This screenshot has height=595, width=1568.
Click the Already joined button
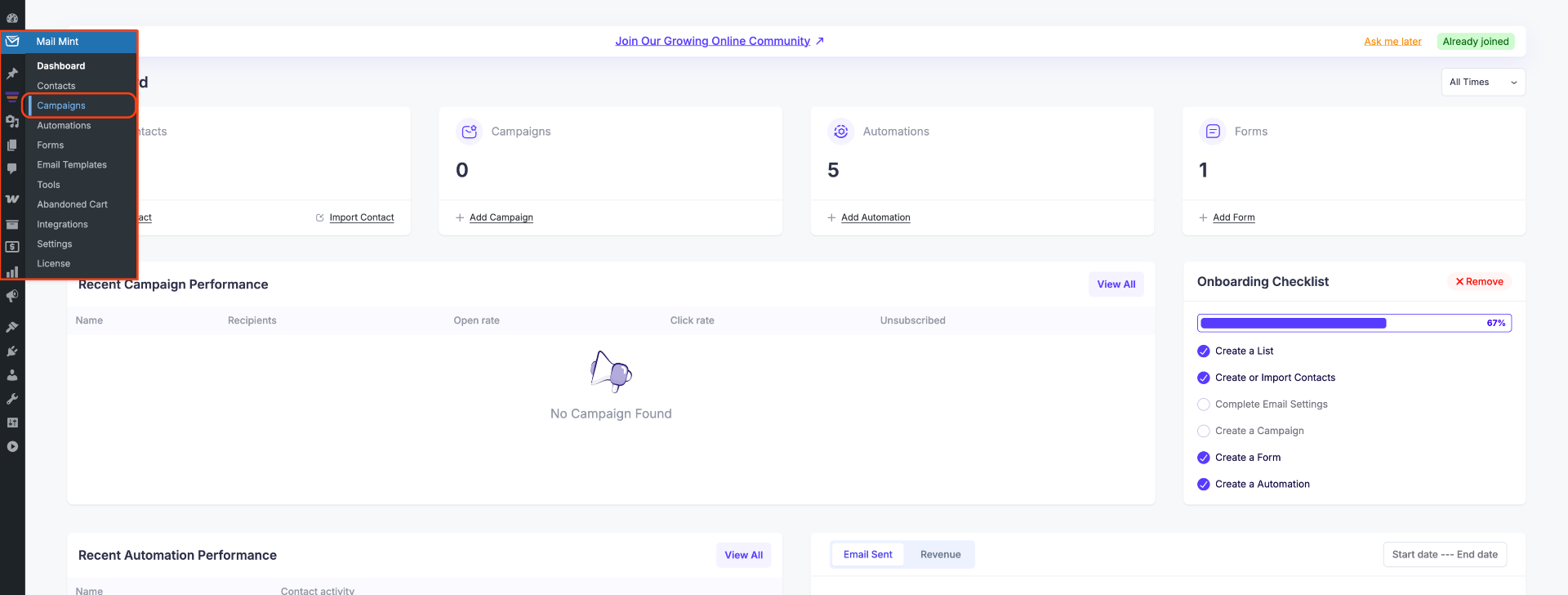1475,42
